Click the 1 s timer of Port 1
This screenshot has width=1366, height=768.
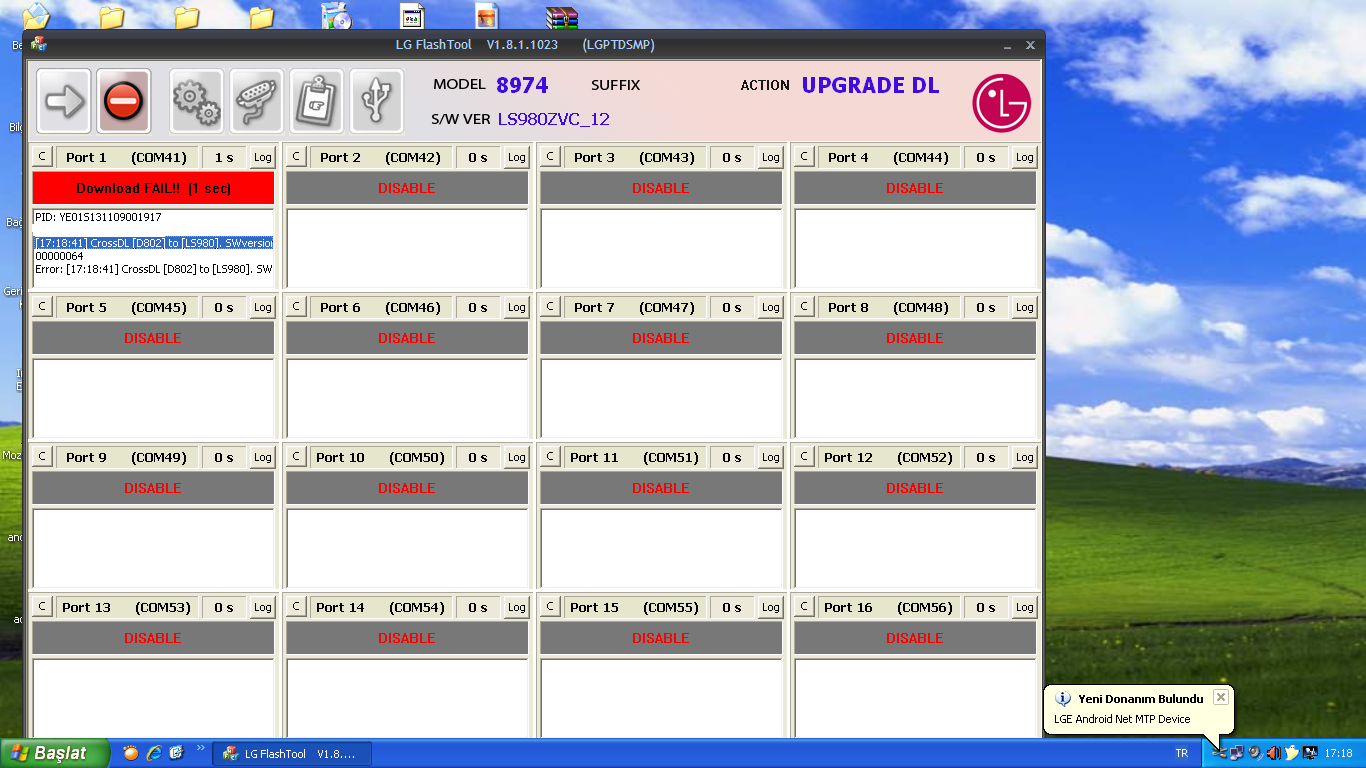[224, 157]
